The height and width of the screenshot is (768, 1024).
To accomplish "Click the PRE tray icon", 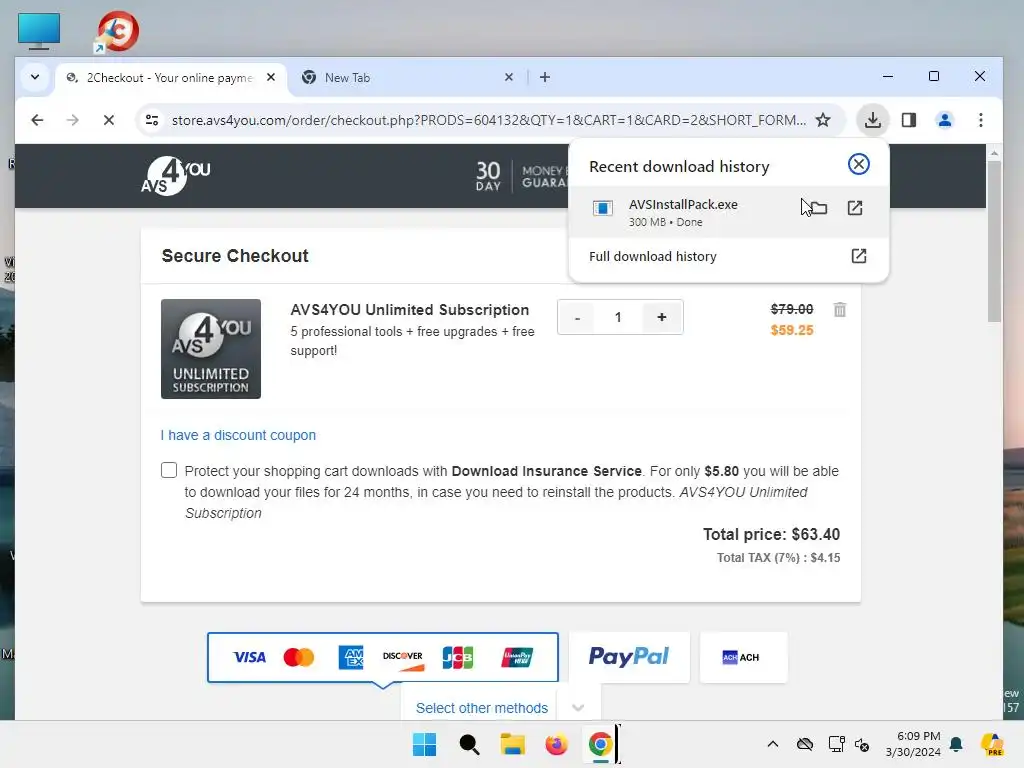I will [x=992, y=744].
